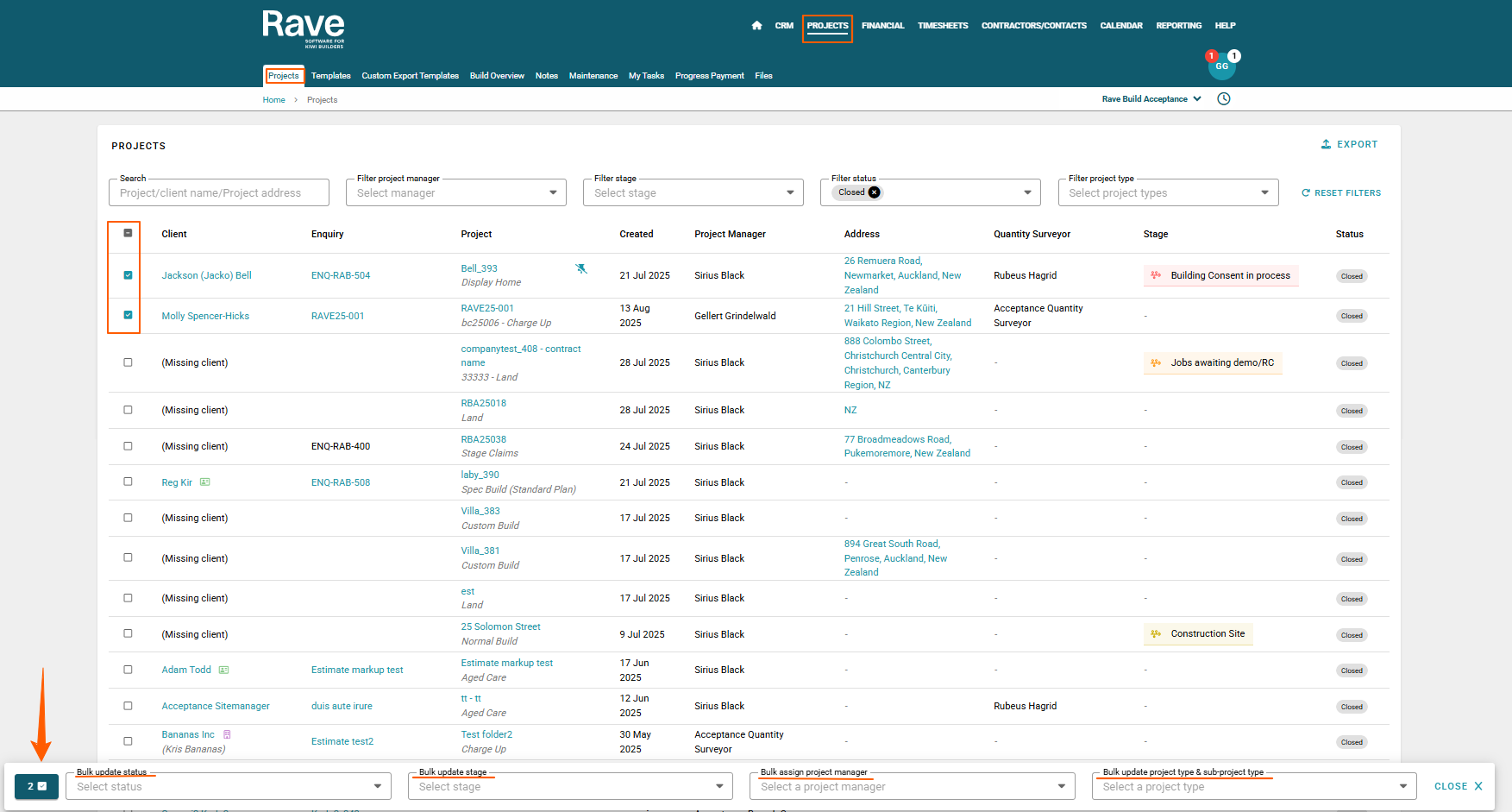Open the Filter stage dropdown
1512x812 pixels.
point(693,192)
